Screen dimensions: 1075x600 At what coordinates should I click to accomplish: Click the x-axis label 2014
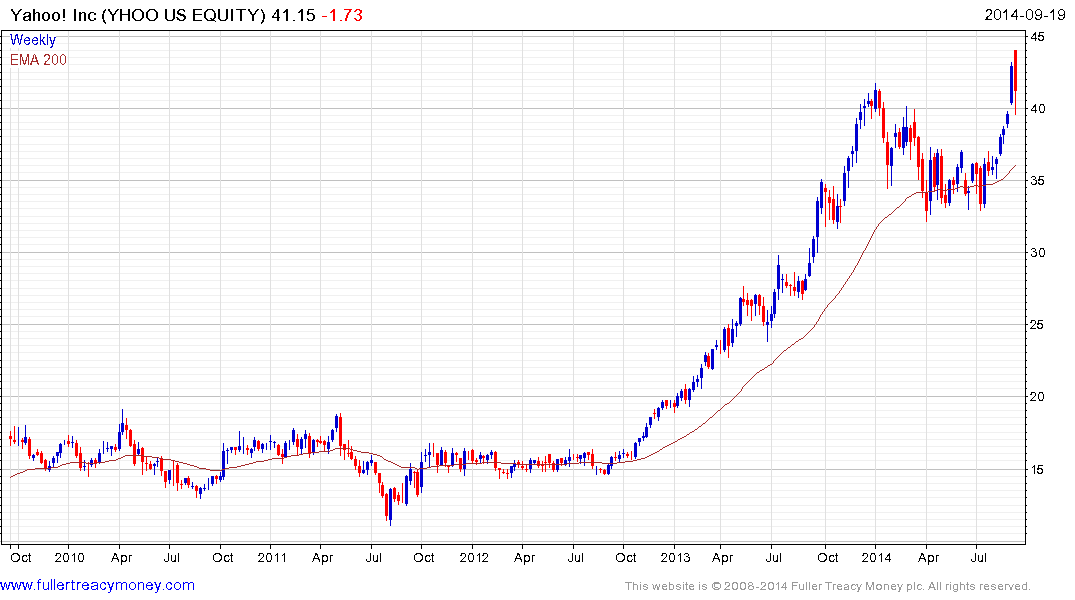coord(876,557)
